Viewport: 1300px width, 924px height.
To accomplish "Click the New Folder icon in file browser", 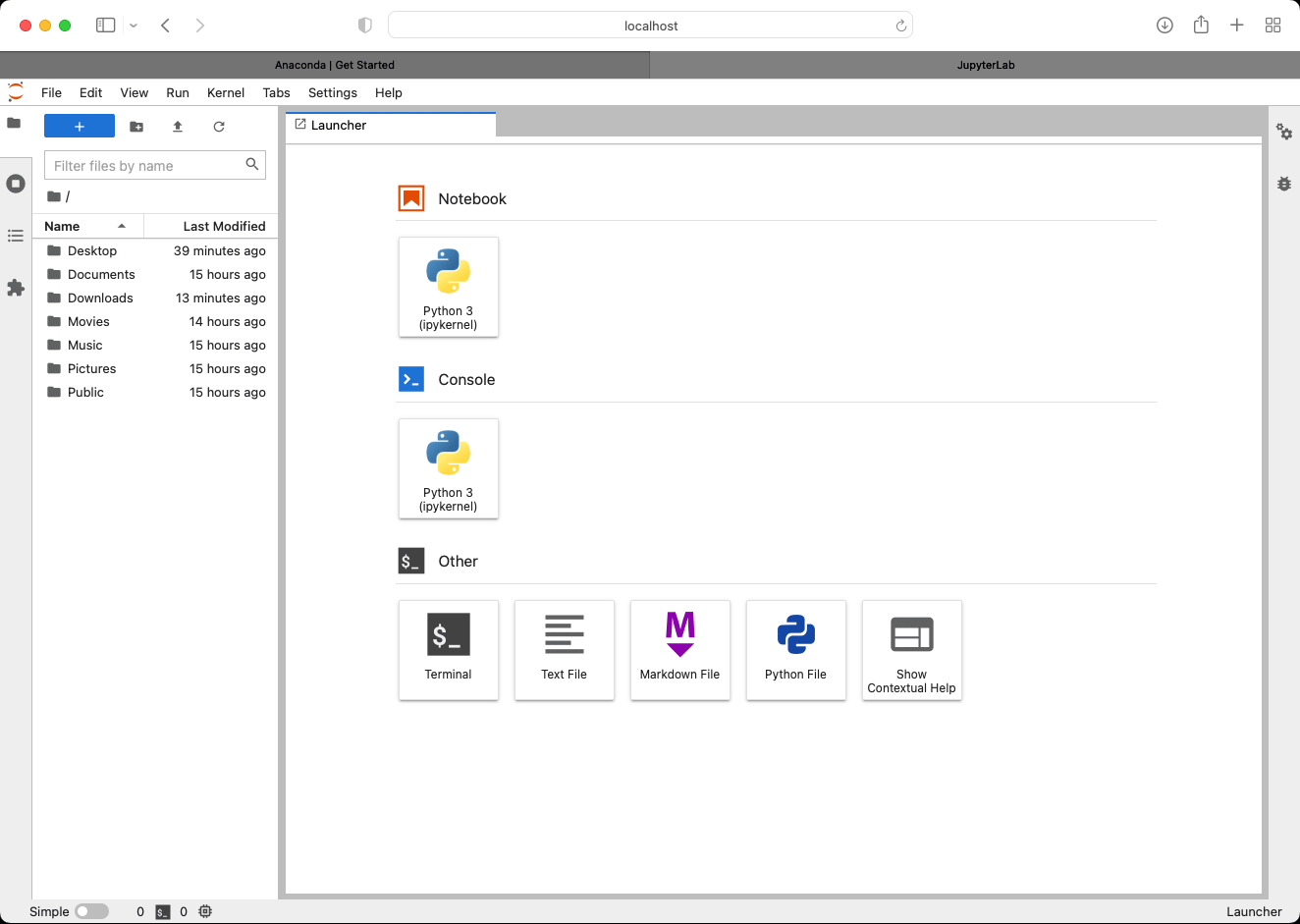I will pos(136,127).
